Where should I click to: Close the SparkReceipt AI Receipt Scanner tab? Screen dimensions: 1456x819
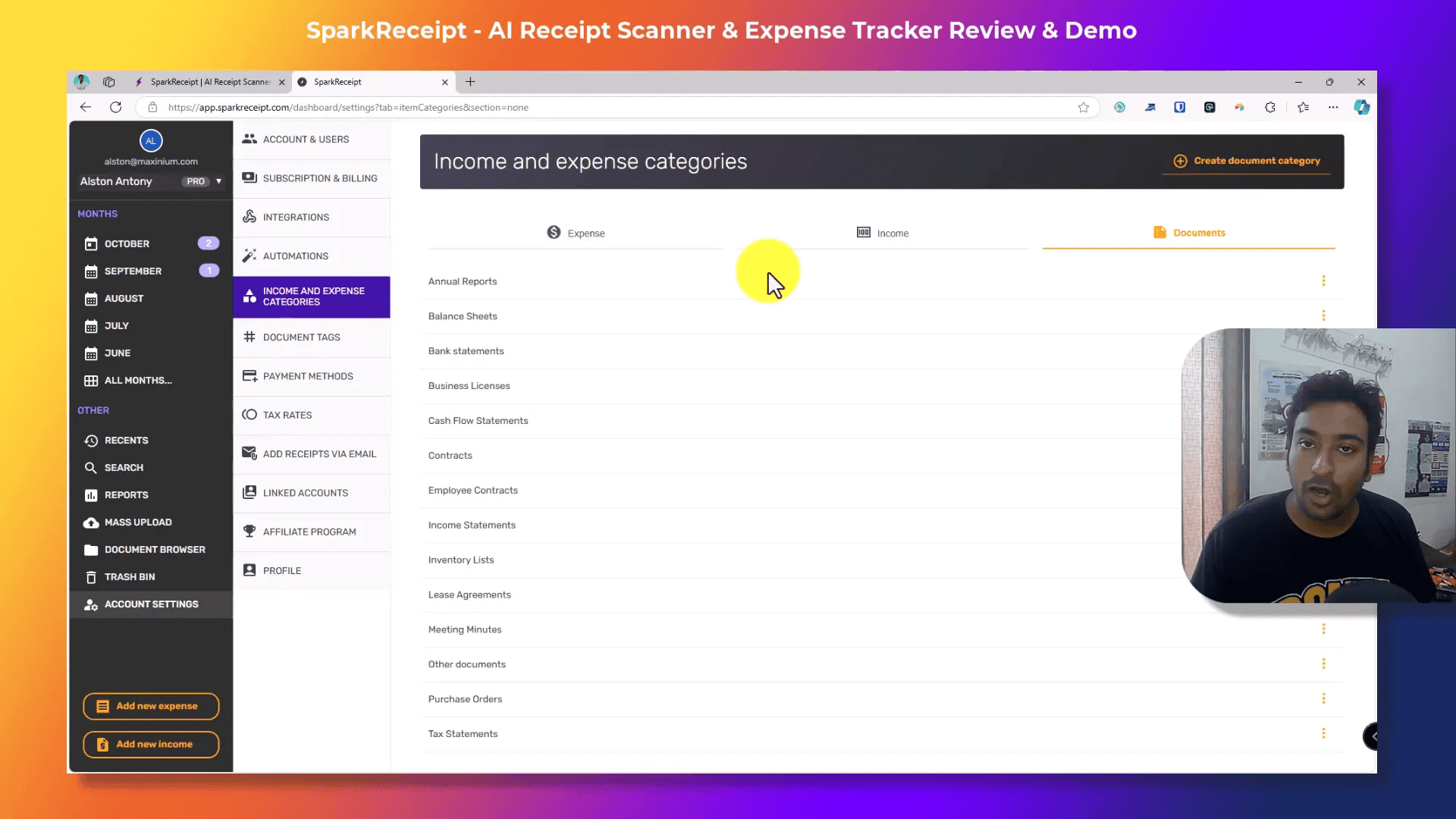pyautogui.click(x=282, y=82)
